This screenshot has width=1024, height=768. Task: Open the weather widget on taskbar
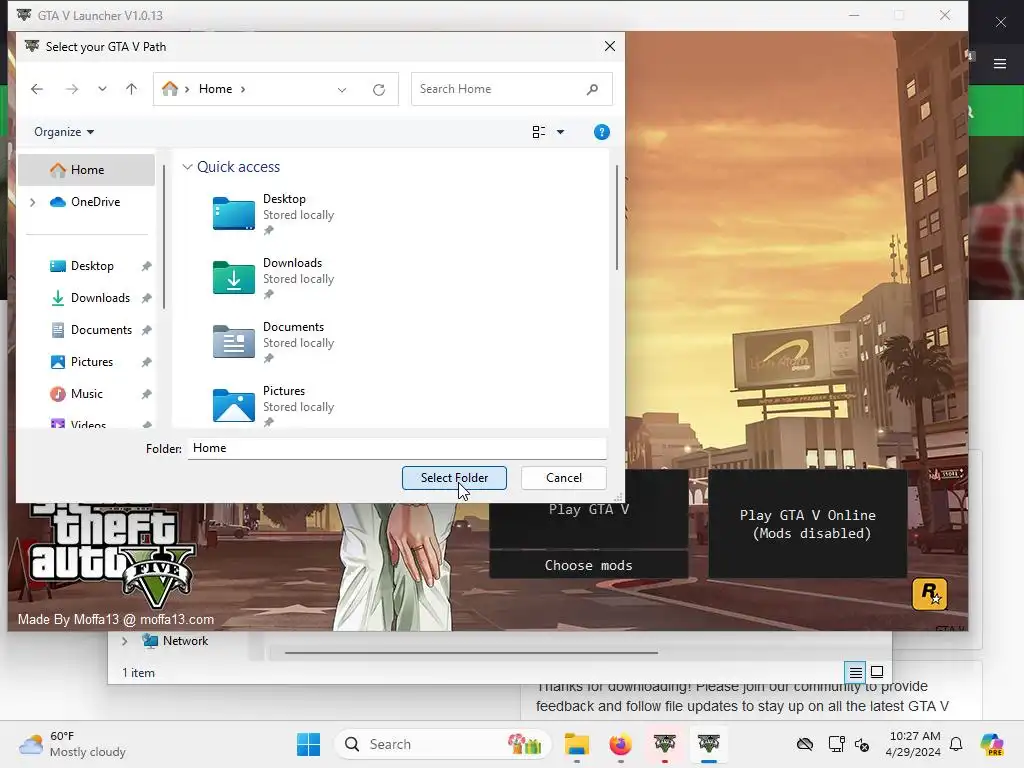point(72,744)
